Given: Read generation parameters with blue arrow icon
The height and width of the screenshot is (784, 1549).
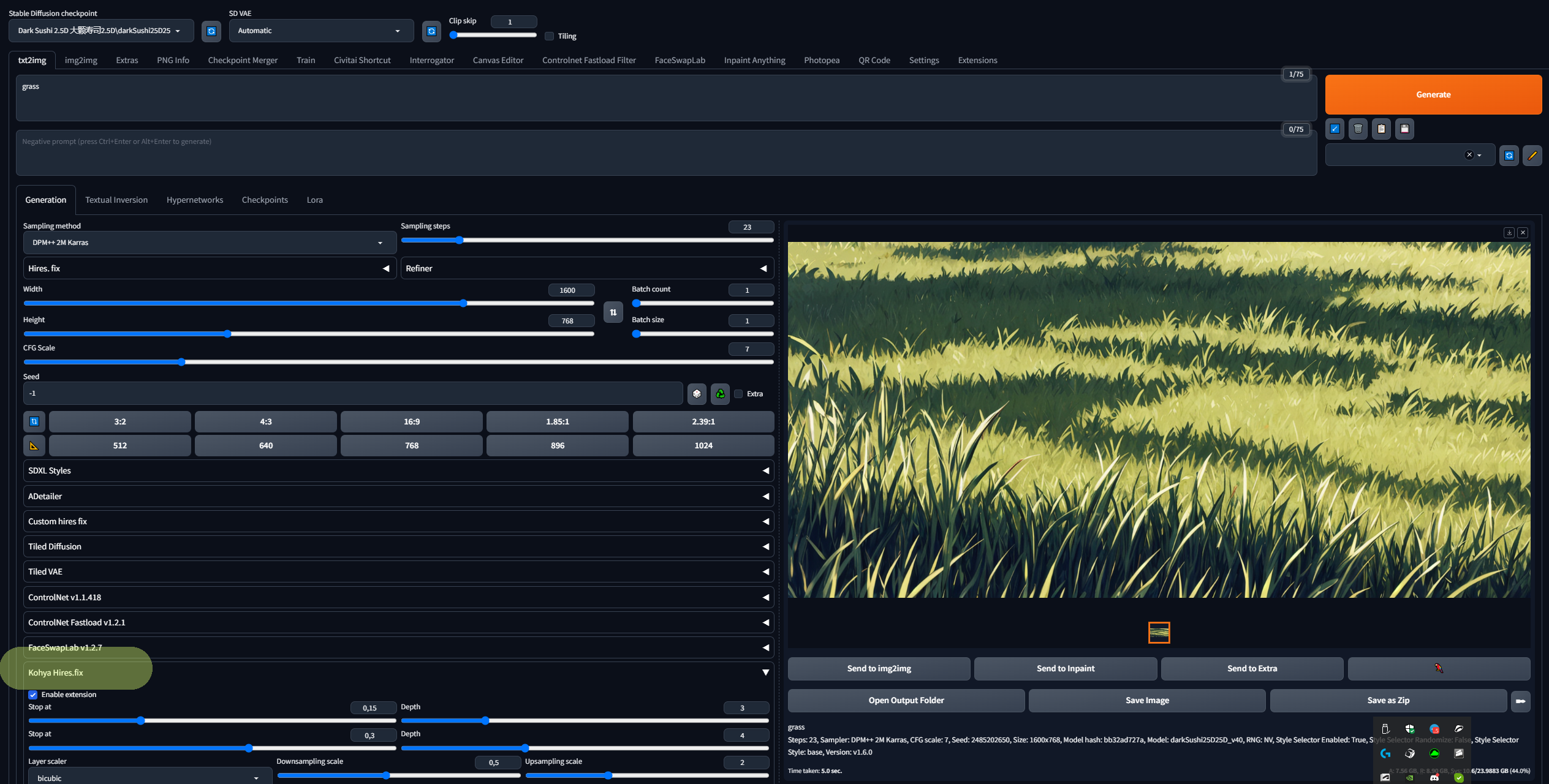Looking at the screenshot, I should [1335, 129].
